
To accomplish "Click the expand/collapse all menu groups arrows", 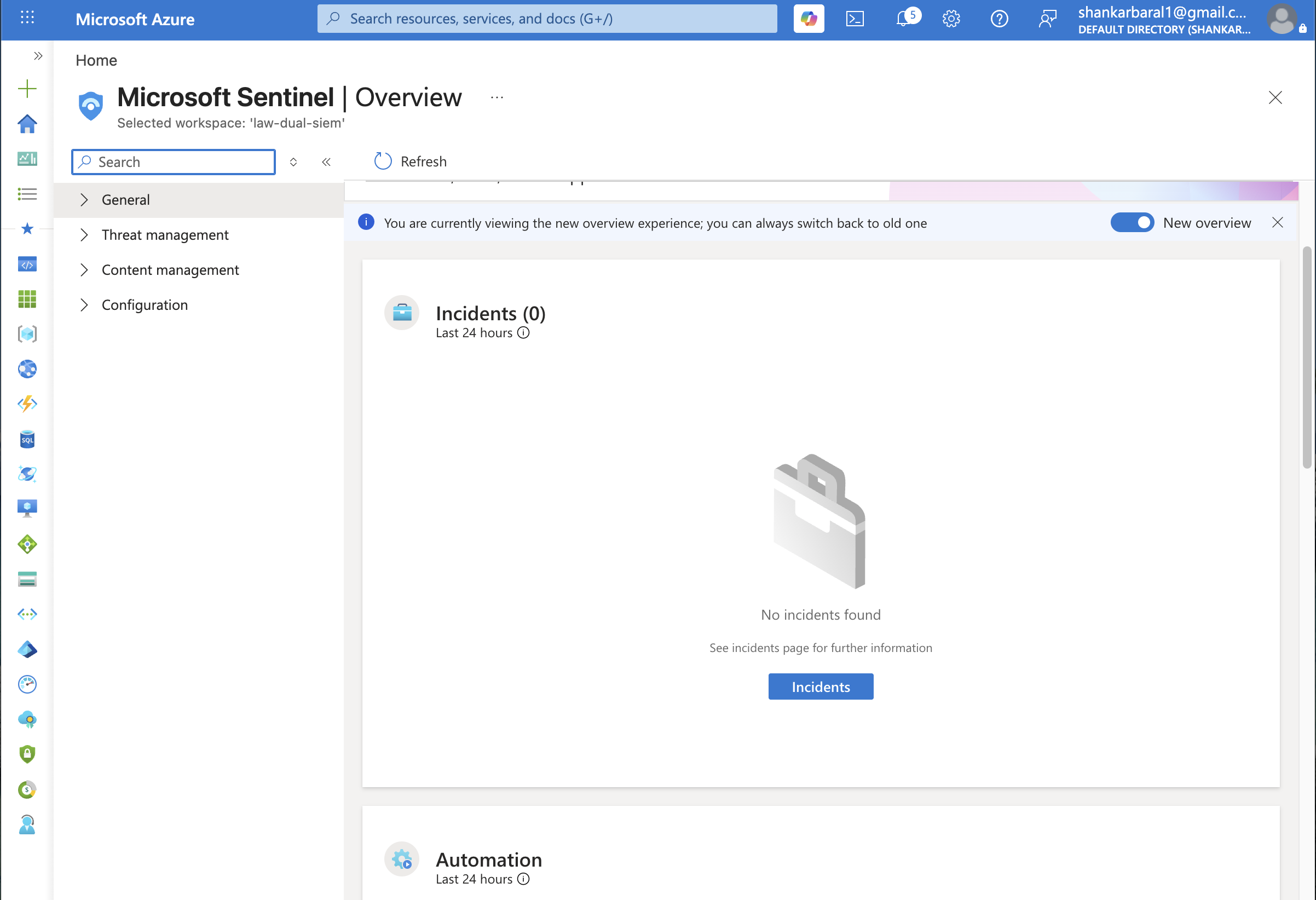I will click(x=293, y=162).
